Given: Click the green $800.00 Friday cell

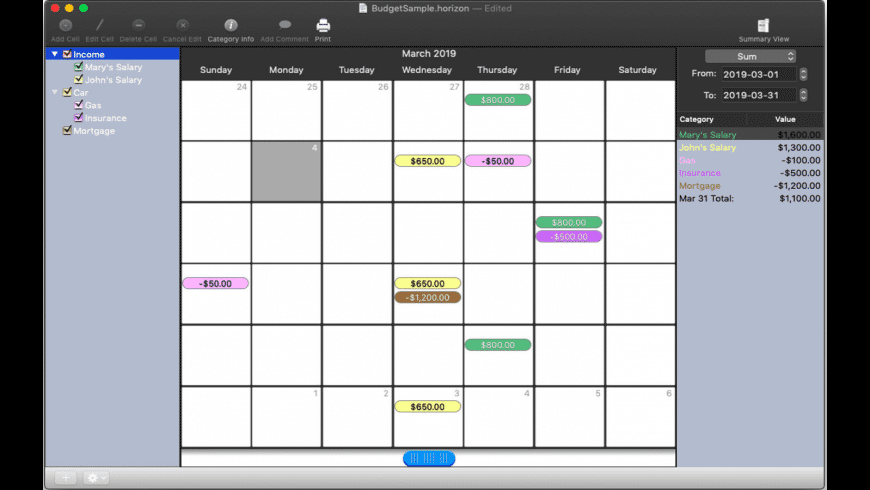Looking at the screenshot, I should tap(569, 223).
